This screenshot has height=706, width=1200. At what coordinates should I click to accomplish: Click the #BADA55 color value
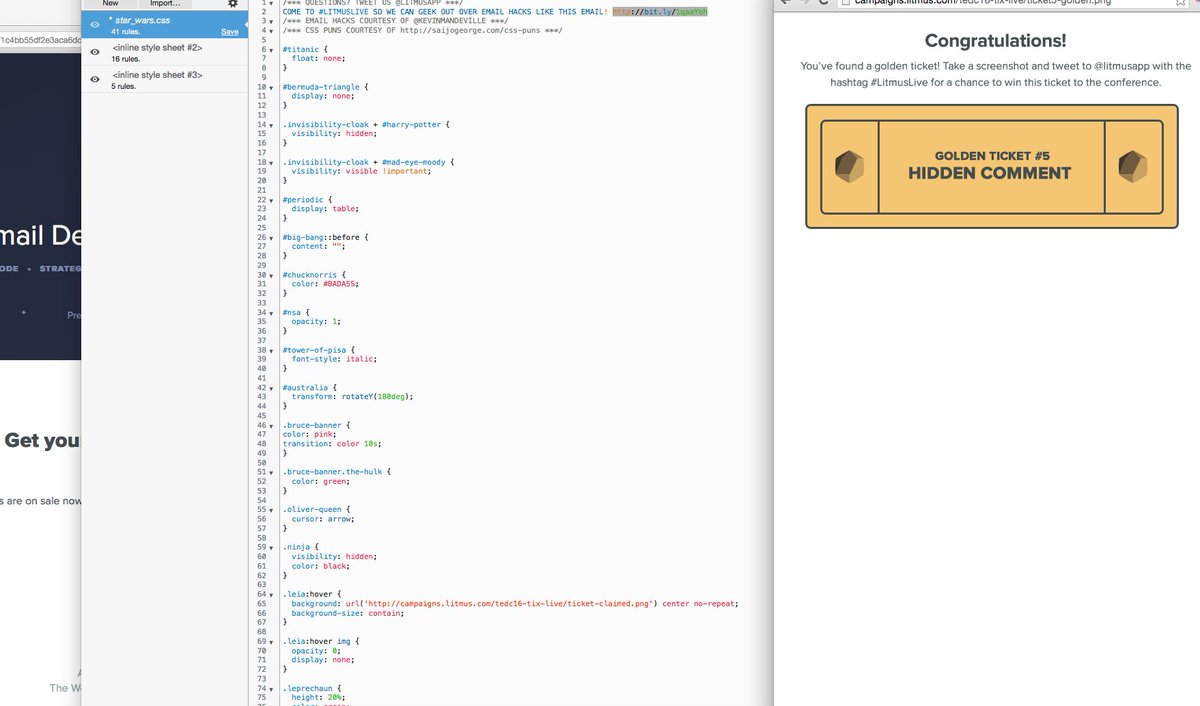click(340, 284)
